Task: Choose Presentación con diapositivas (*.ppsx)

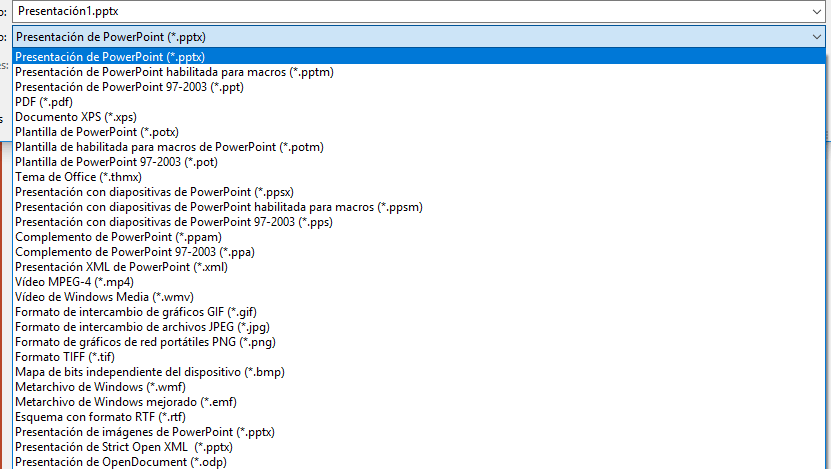Action: pos(419,192)
